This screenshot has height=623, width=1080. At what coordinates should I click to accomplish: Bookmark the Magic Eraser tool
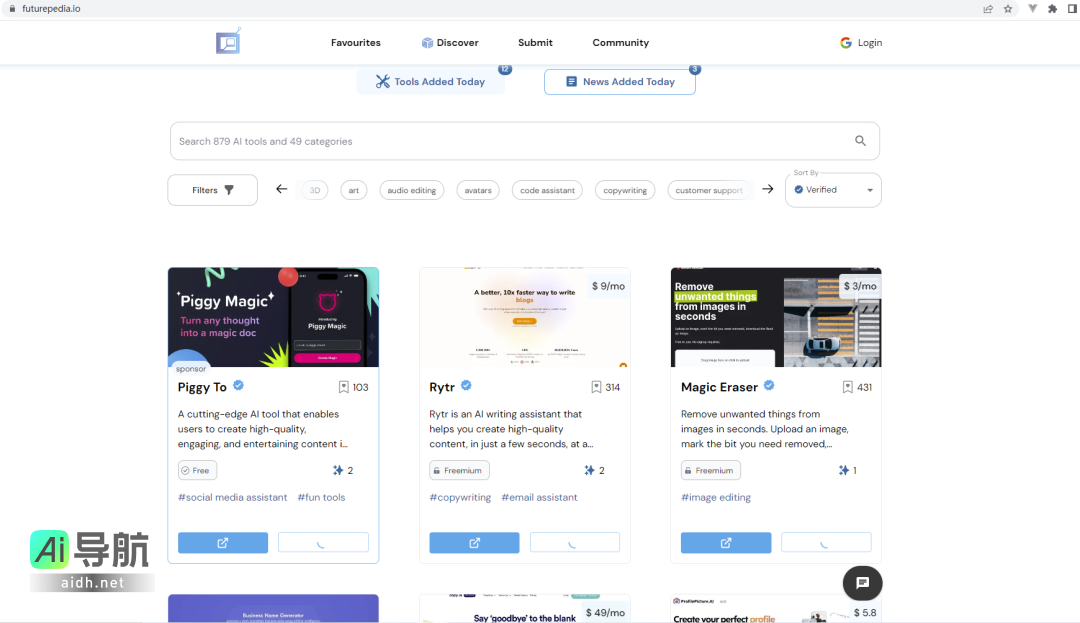point(848,388)
